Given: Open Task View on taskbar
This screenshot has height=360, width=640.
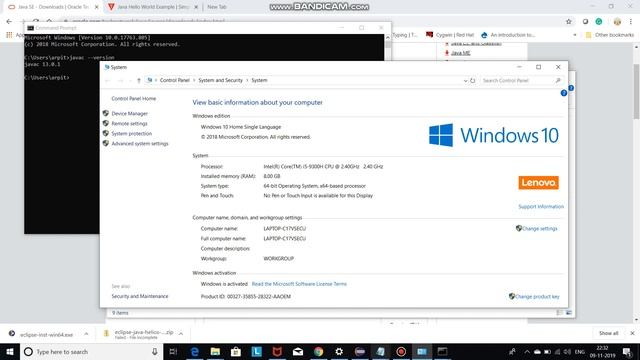Looking at the screenshot, I should pyautogui.click(x=173, y=351).
